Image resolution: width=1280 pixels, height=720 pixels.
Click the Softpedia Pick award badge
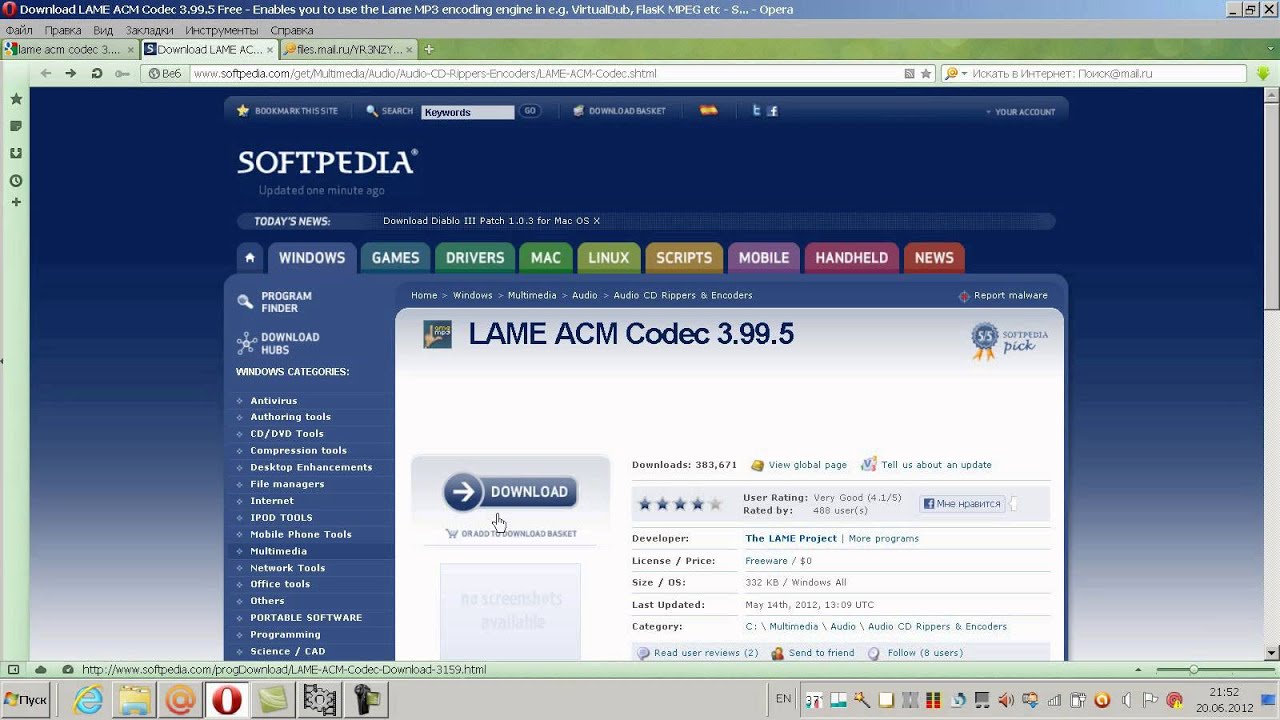[1009, 341]
